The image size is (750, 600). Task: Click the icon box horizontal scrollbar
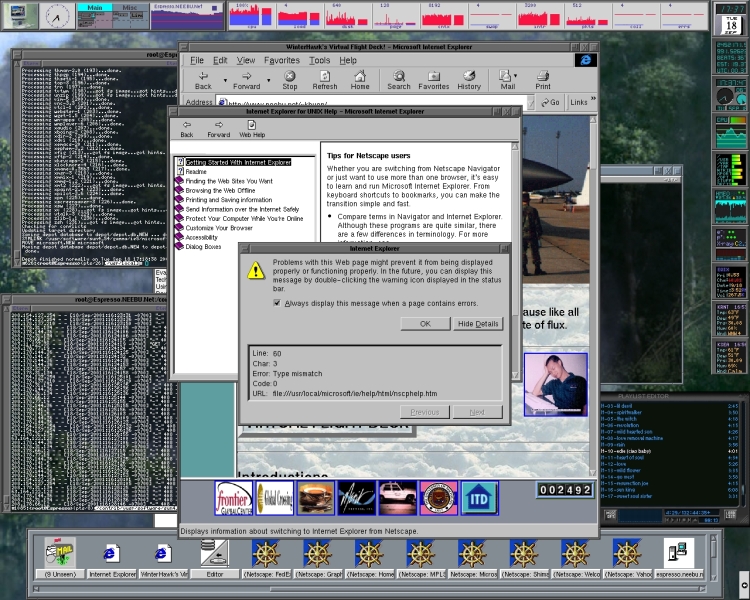pos(371,589)
